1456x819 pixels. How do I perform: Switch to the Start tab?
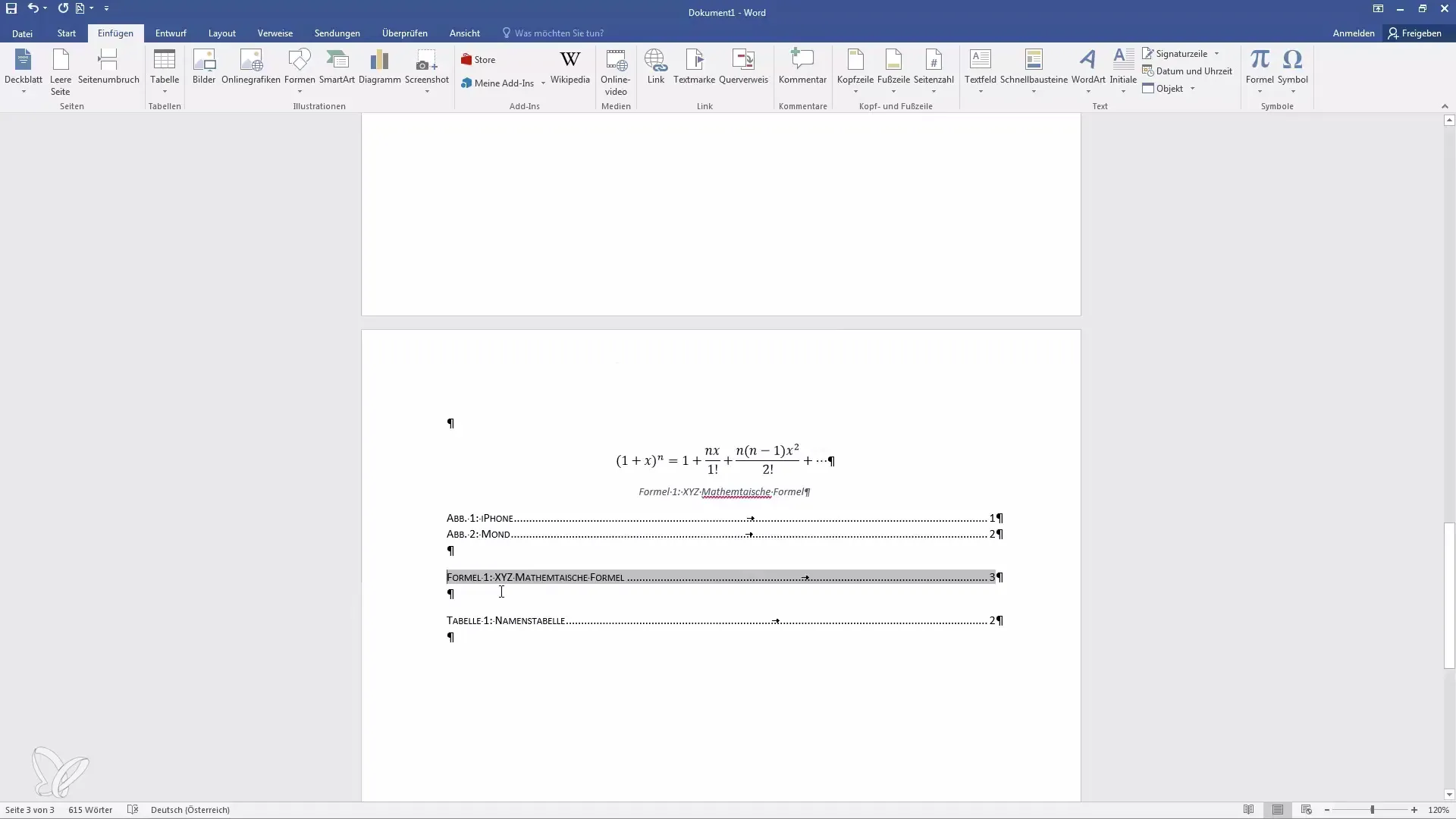[x=67, y=33]
